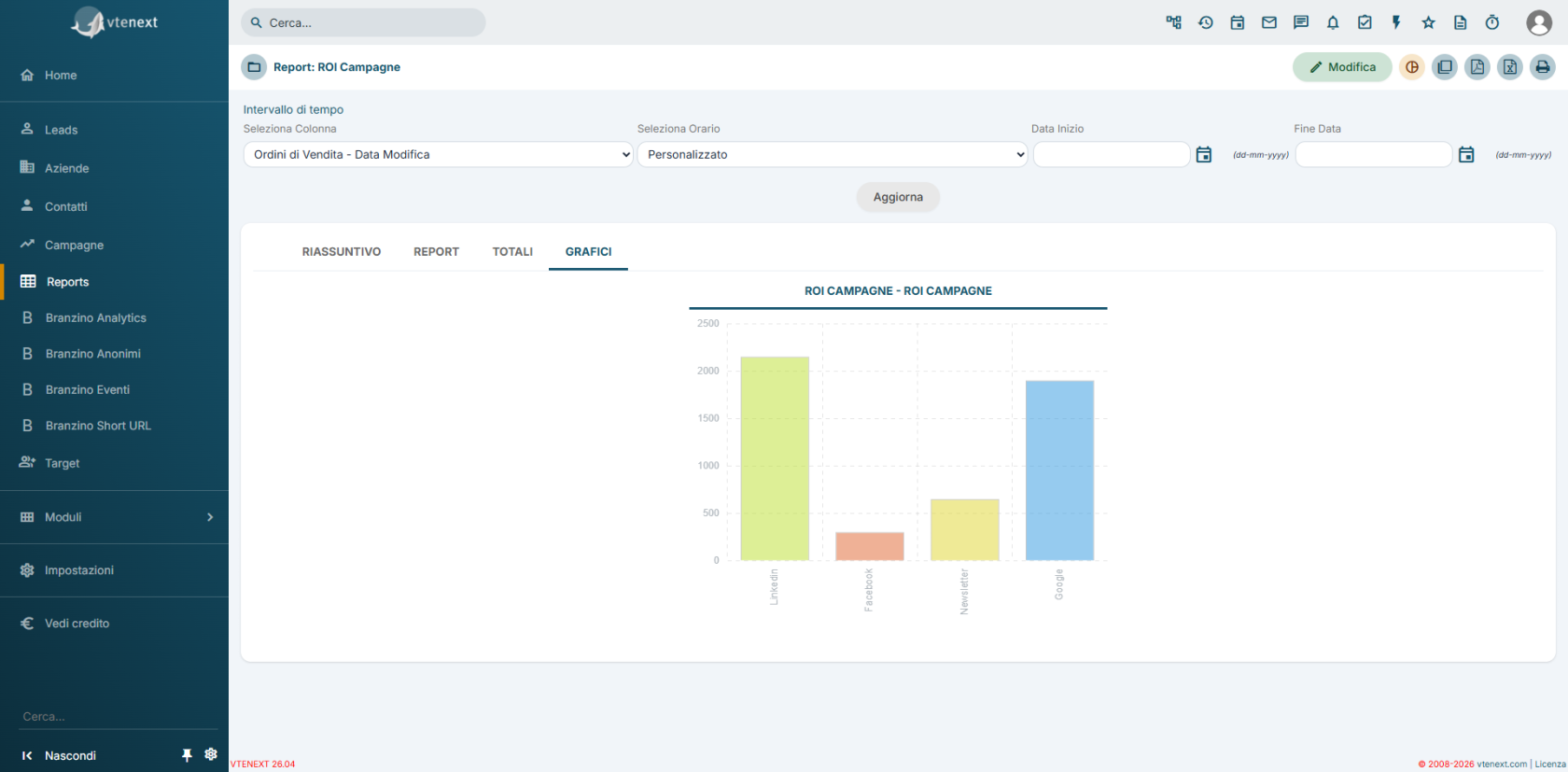Open the stopwatch timer icon
1568x772 pixels.
[1492, 22]
